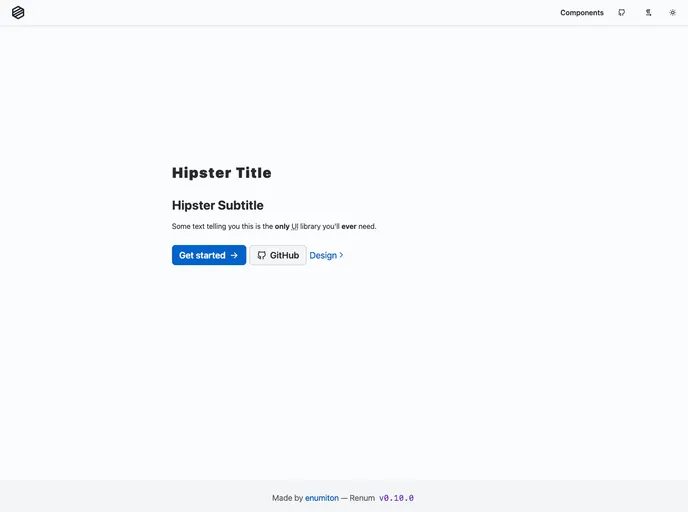Image resolution: width=688 pixels, height=512 pixels.
Task: Open the Components page from the navbar
Action: point(581,13)
